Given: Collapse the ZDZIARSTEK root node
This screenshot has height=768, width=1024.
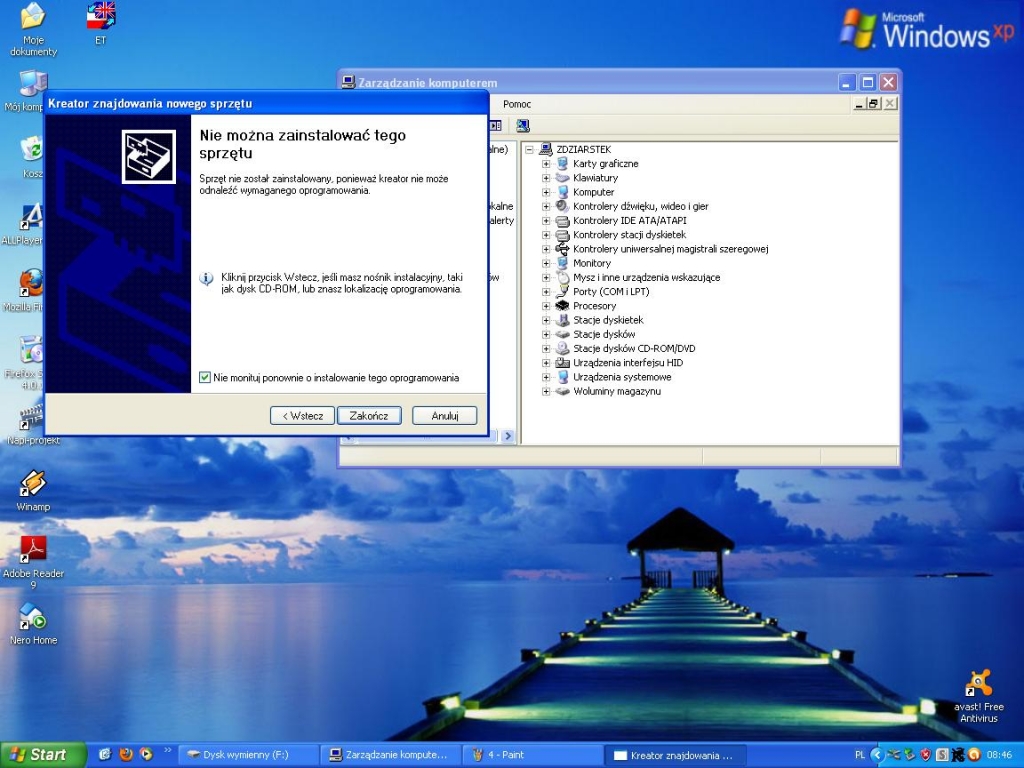Looking at the screenshot, I should (x=530, y=150).
